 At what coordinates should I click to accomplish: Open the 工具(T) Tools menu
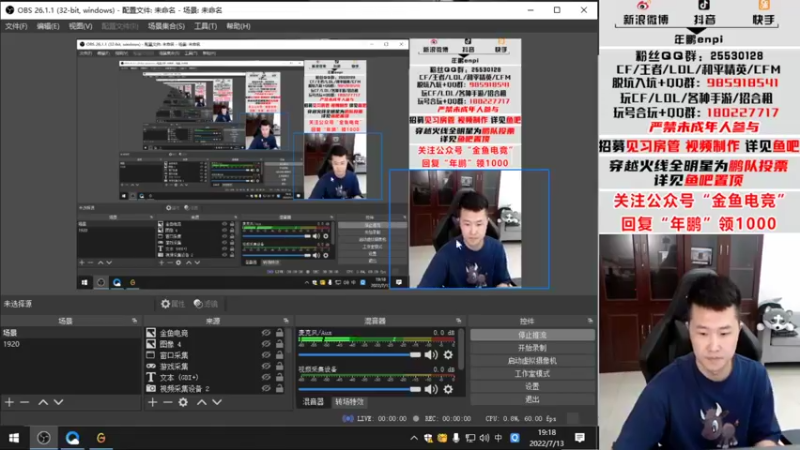point(205,26)
